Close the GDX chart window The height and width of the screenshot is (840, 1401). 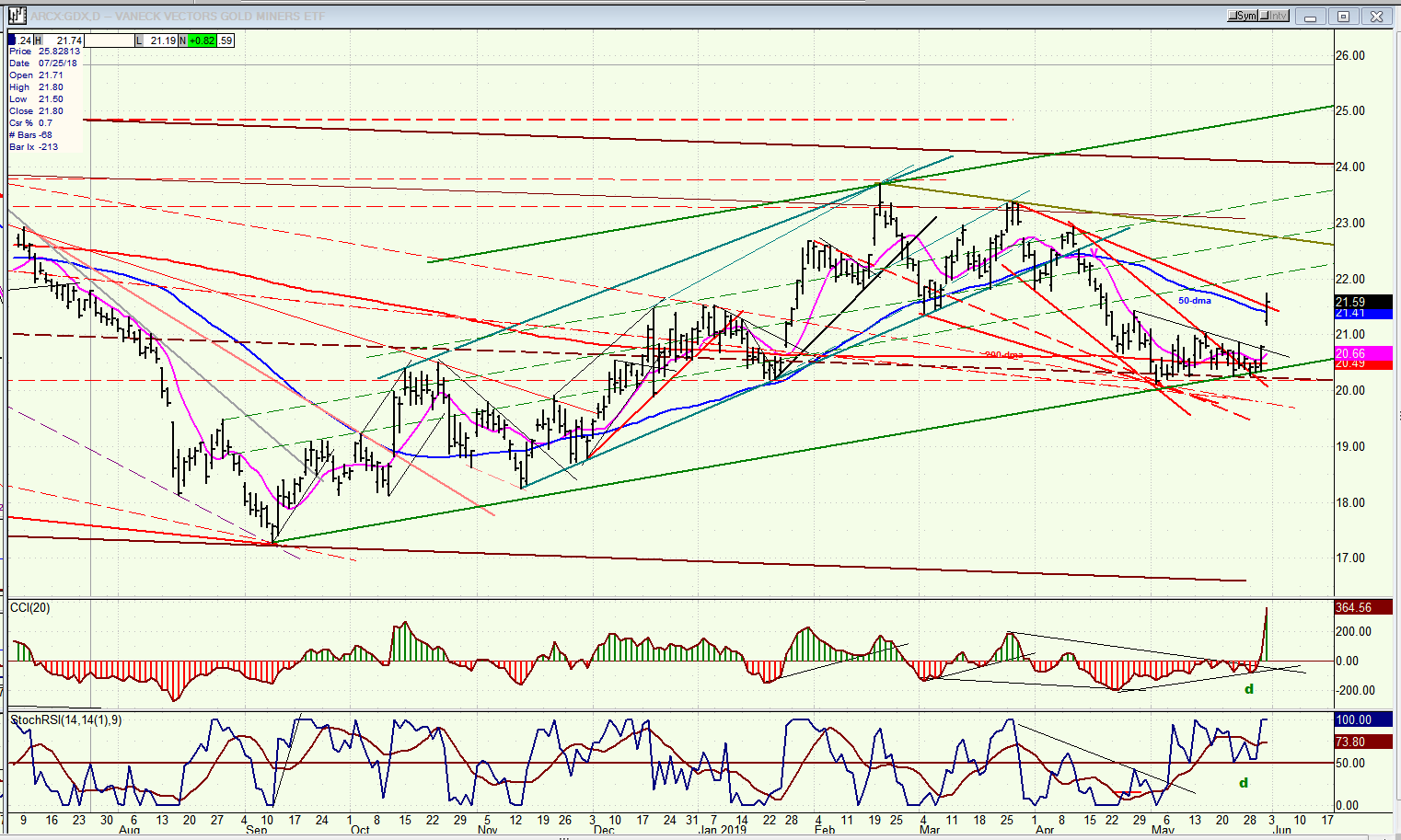(x=1377, y=17)
